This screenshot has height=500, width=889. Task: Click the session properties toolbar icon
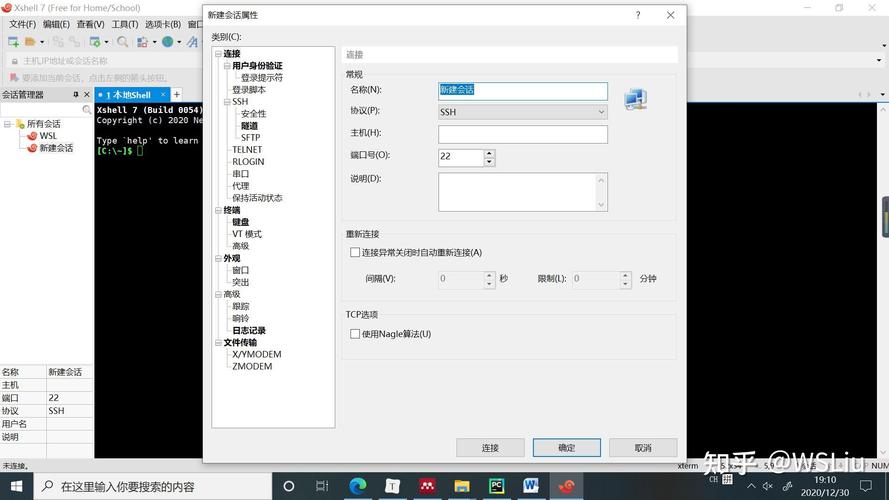point(95,41)
